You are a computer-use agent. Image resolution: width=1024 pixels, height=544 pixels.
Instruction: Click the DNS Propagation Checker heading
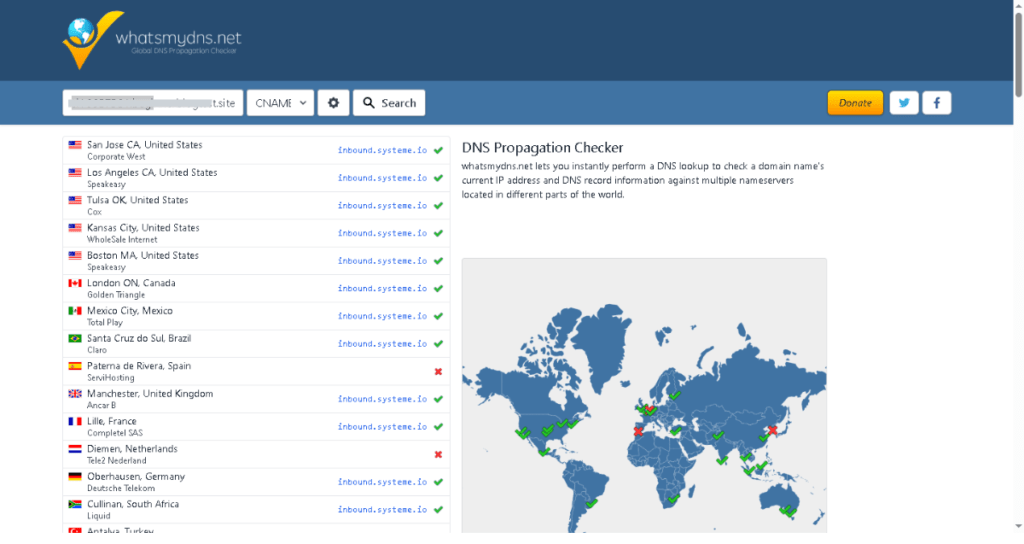coord(543,148)
